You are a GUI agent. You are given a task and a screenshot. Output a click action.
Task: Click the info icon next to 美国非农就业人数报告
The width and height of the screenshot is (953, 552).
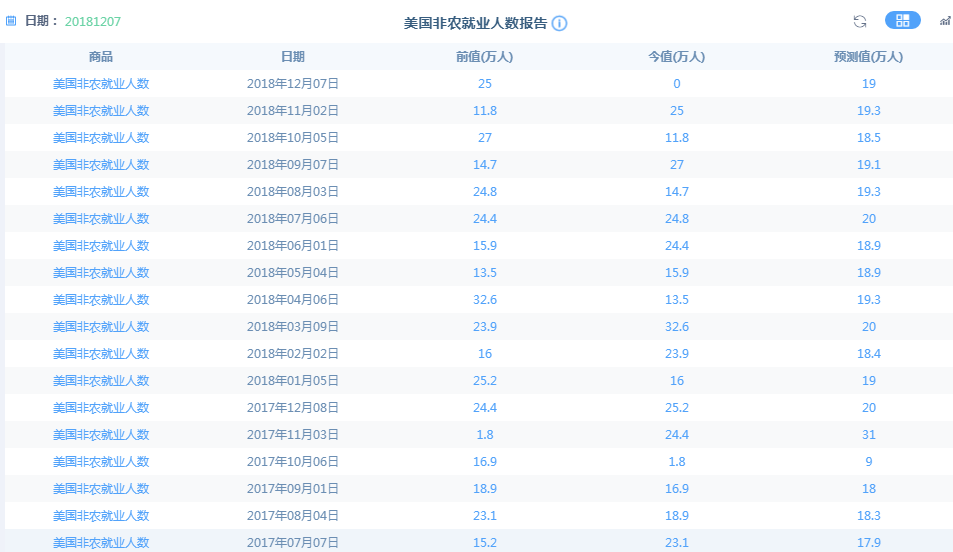click(560, 23)
